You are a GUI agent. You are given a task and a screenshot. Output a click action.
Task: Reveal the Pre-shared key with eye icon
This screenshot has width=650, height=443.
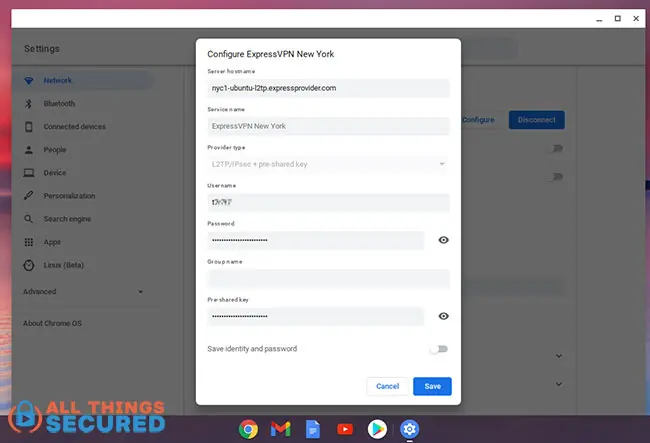(443, 316)
